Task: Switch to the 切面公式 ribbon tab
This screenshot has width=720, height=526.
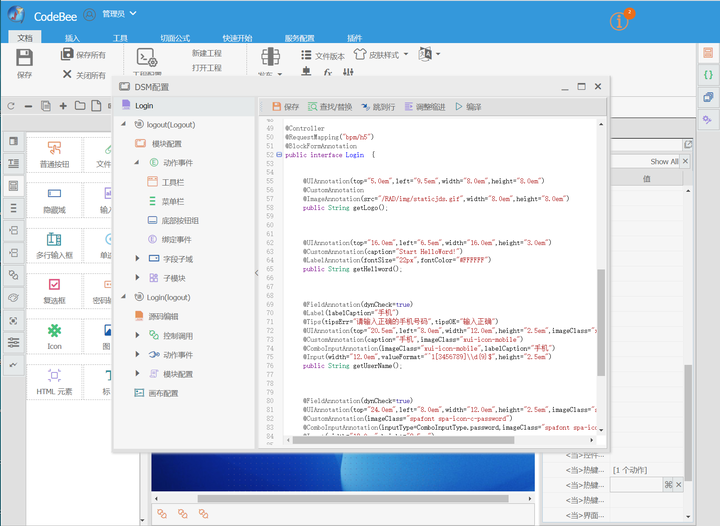Action: coord(175,38)
